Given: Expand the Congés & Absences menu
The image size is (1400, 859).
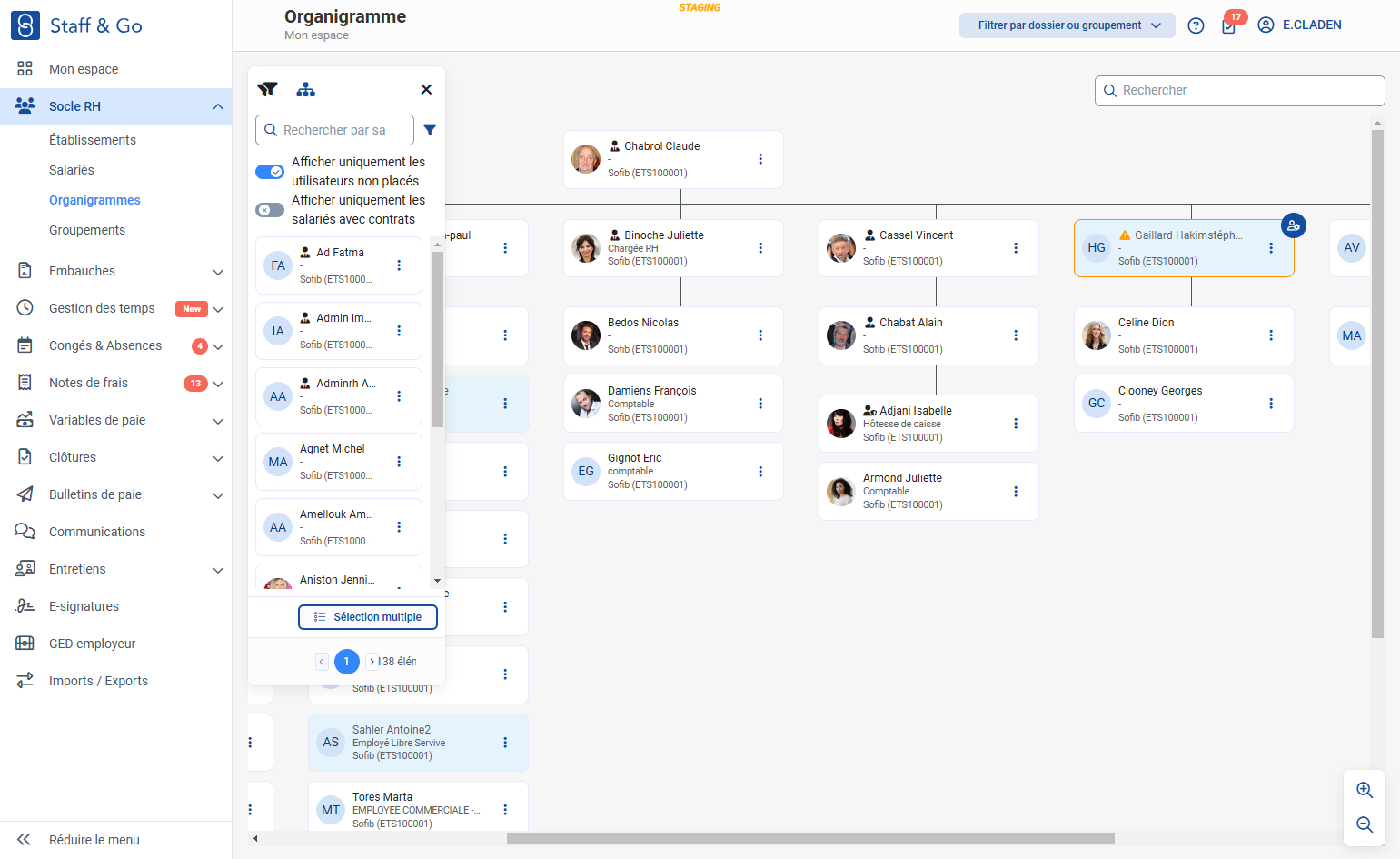Looking at the screenshot, I should click(x=218, y=346).
